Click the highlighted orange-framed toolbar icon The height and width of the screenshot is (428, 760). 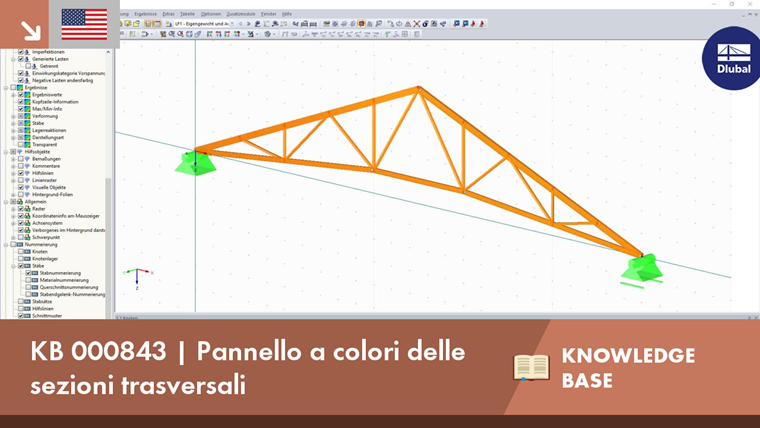361,24
